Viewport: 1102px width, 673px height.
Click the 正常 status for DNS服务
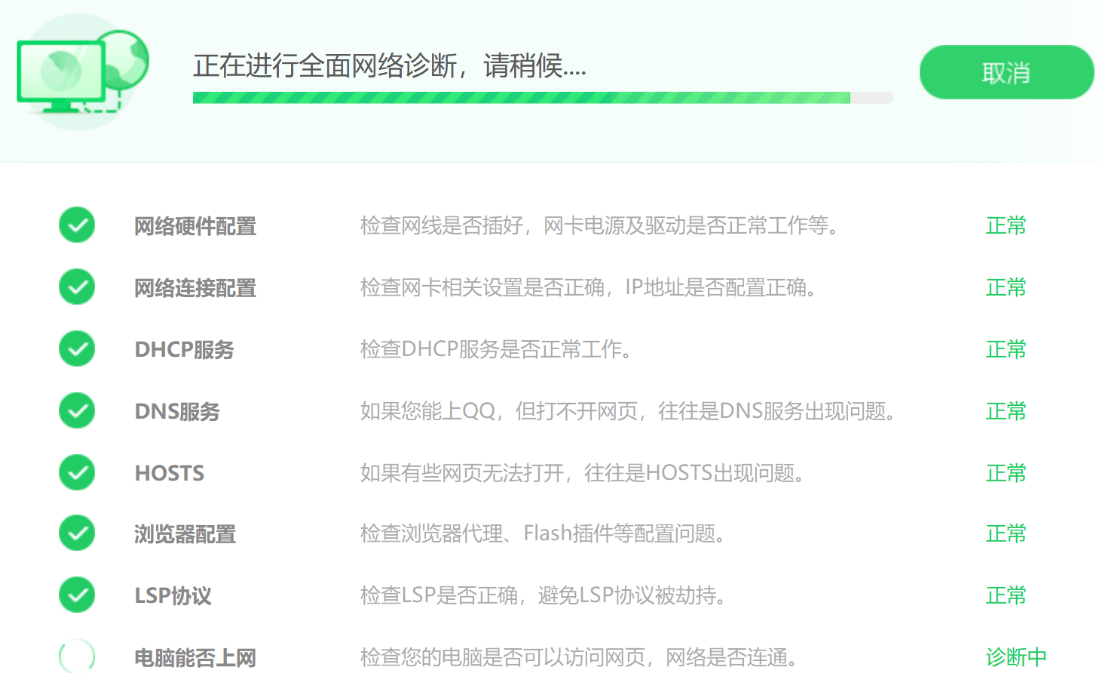[1005, 411]
